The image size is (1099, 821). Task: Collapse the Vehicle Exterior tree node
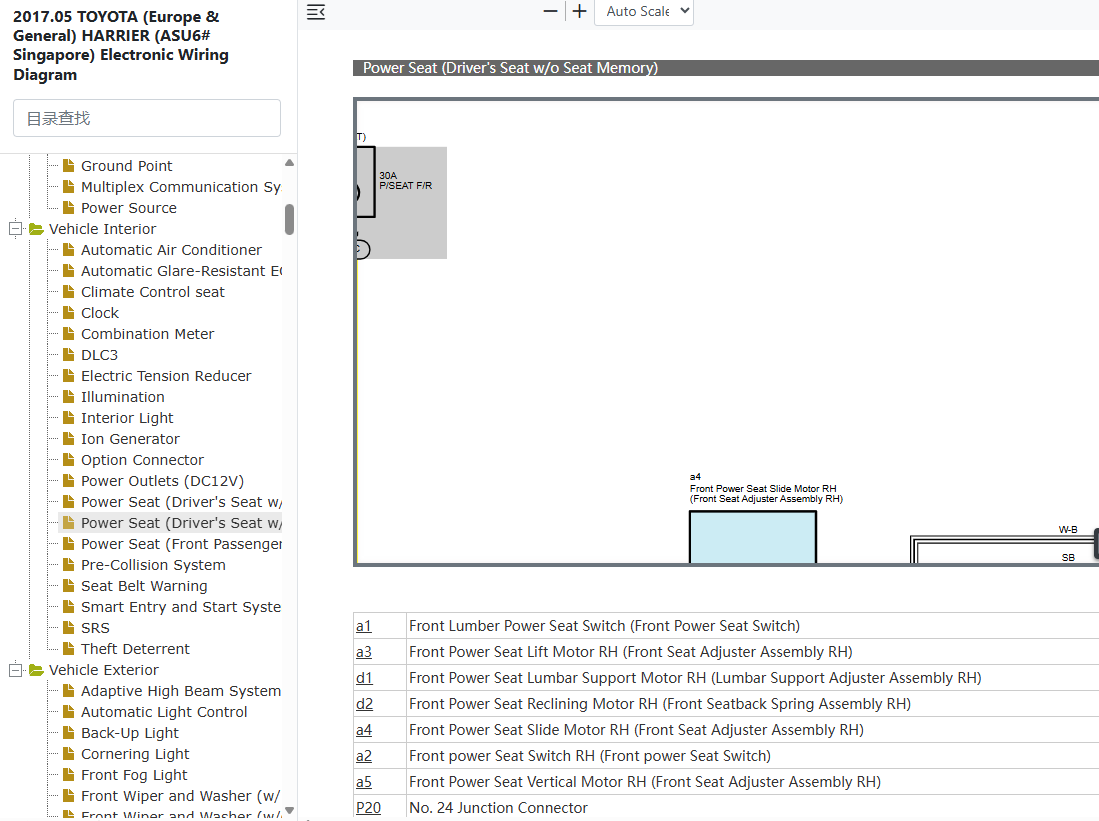coord(15,670)
